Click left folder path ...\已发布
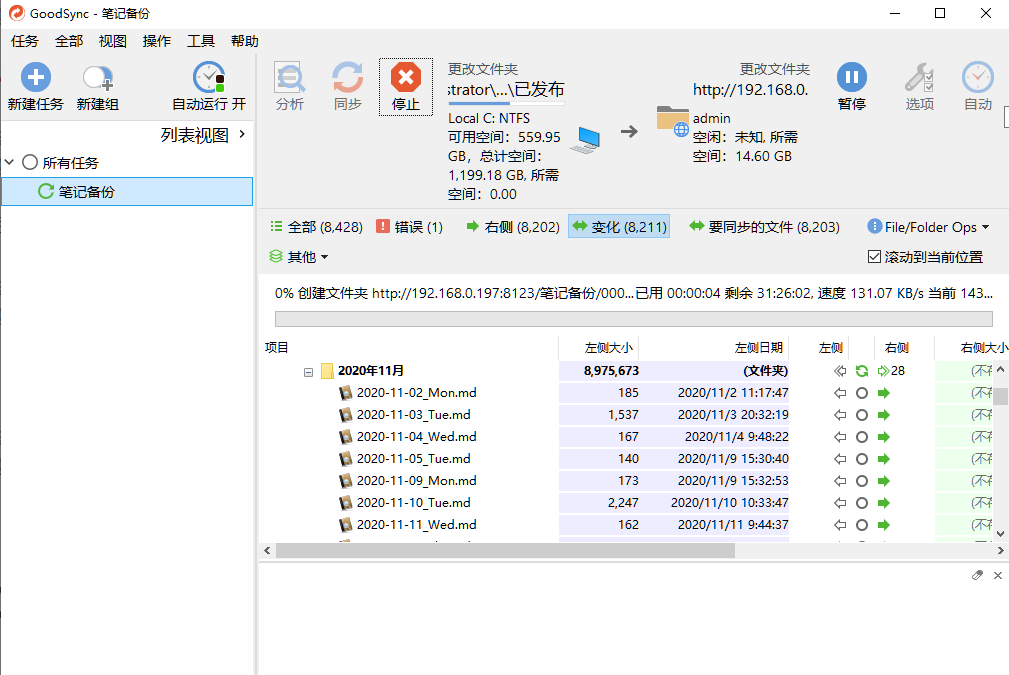Screen dimensions: 1009x675 (506, 89)
